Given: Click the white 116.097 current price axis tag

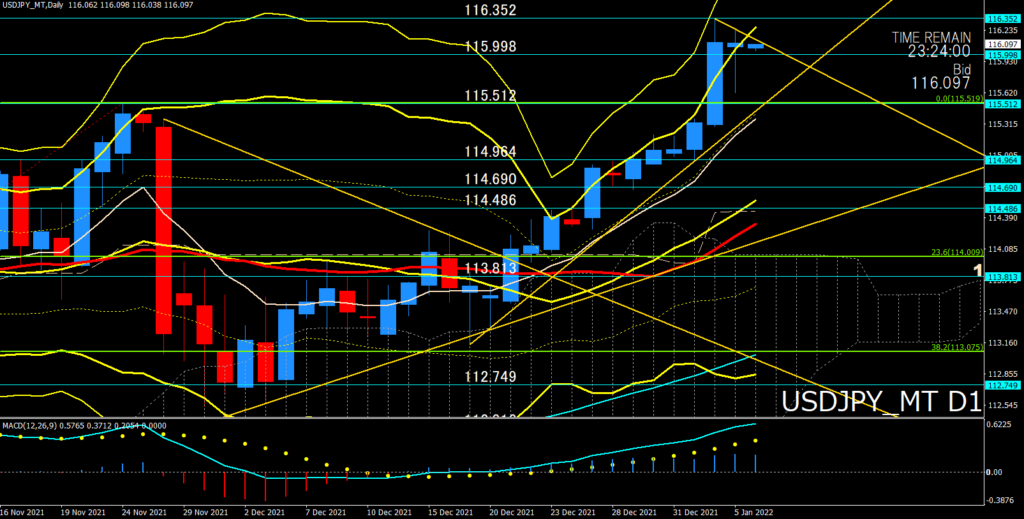Looking at the screenshot, I should tap(1003, 44).
